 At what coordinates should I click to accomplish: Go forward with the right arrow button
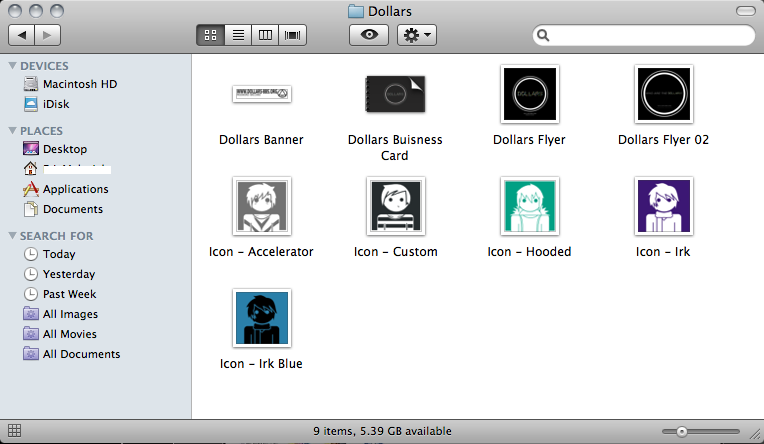tap(48, 35)
